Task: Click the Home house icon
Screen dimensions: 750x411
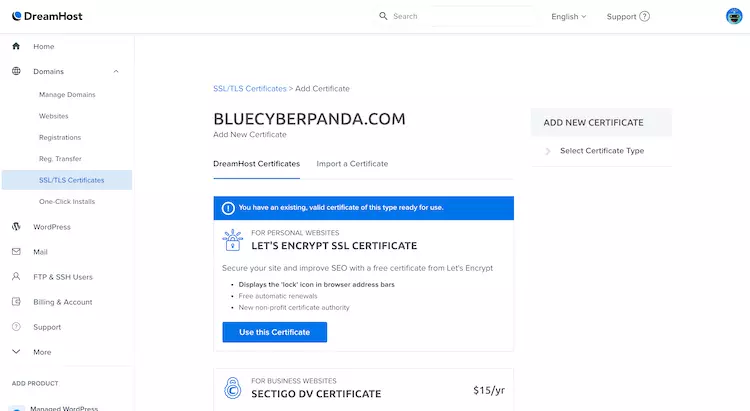Action: point(16,46)
